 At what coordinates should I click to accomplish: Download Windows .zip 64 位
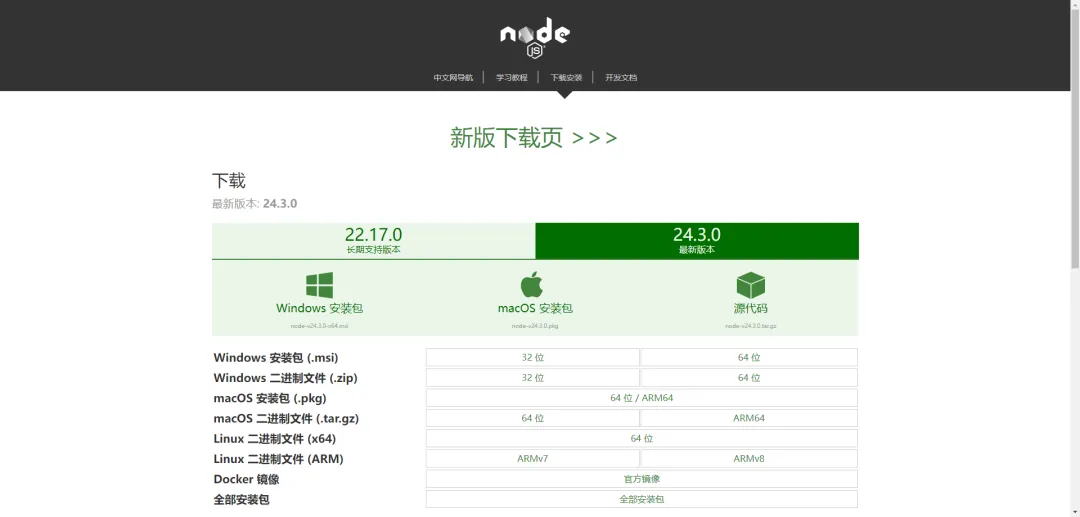(x=749, y=377)
